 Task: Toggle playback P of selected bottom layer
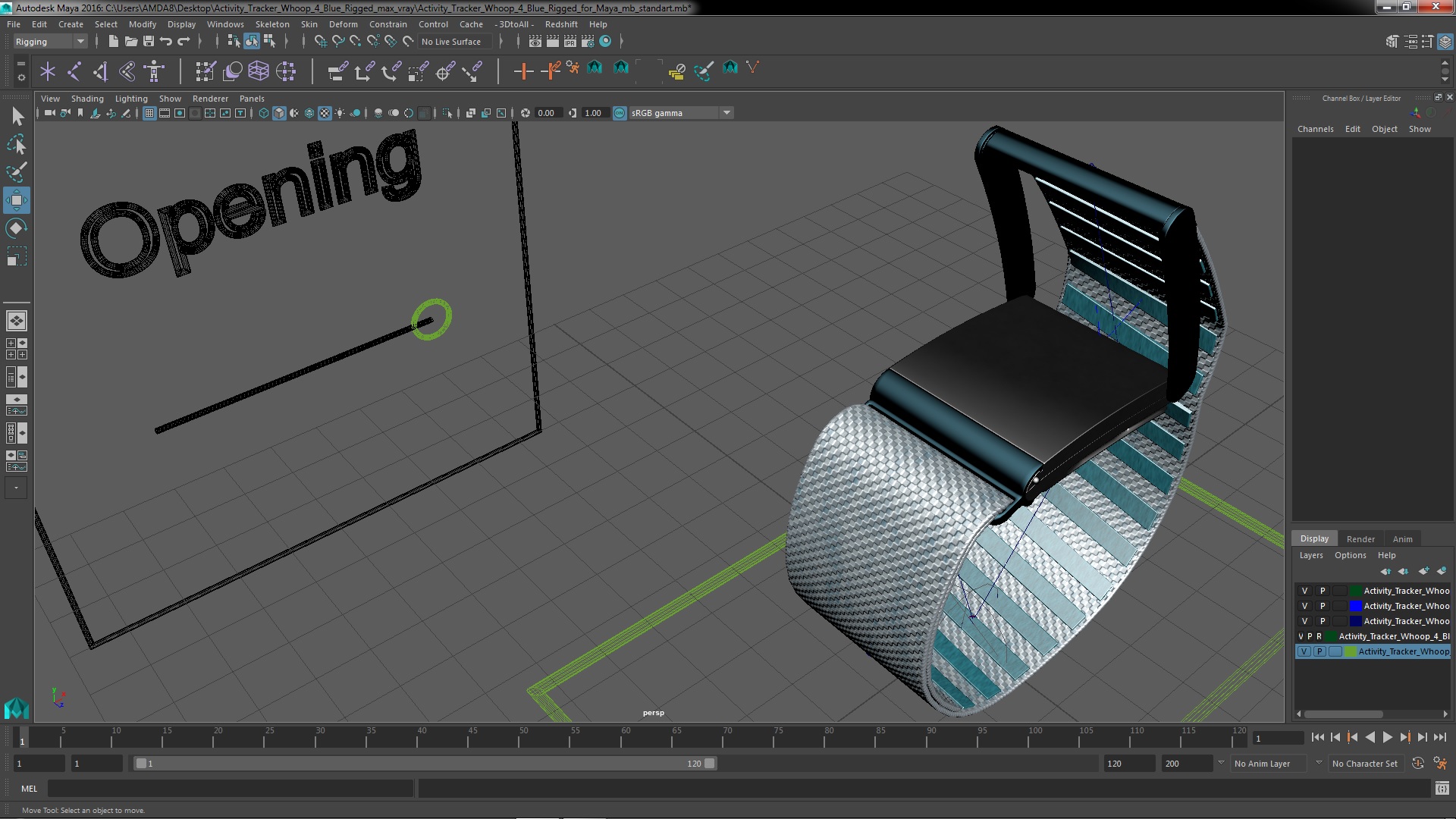[x=1319, y=651]
